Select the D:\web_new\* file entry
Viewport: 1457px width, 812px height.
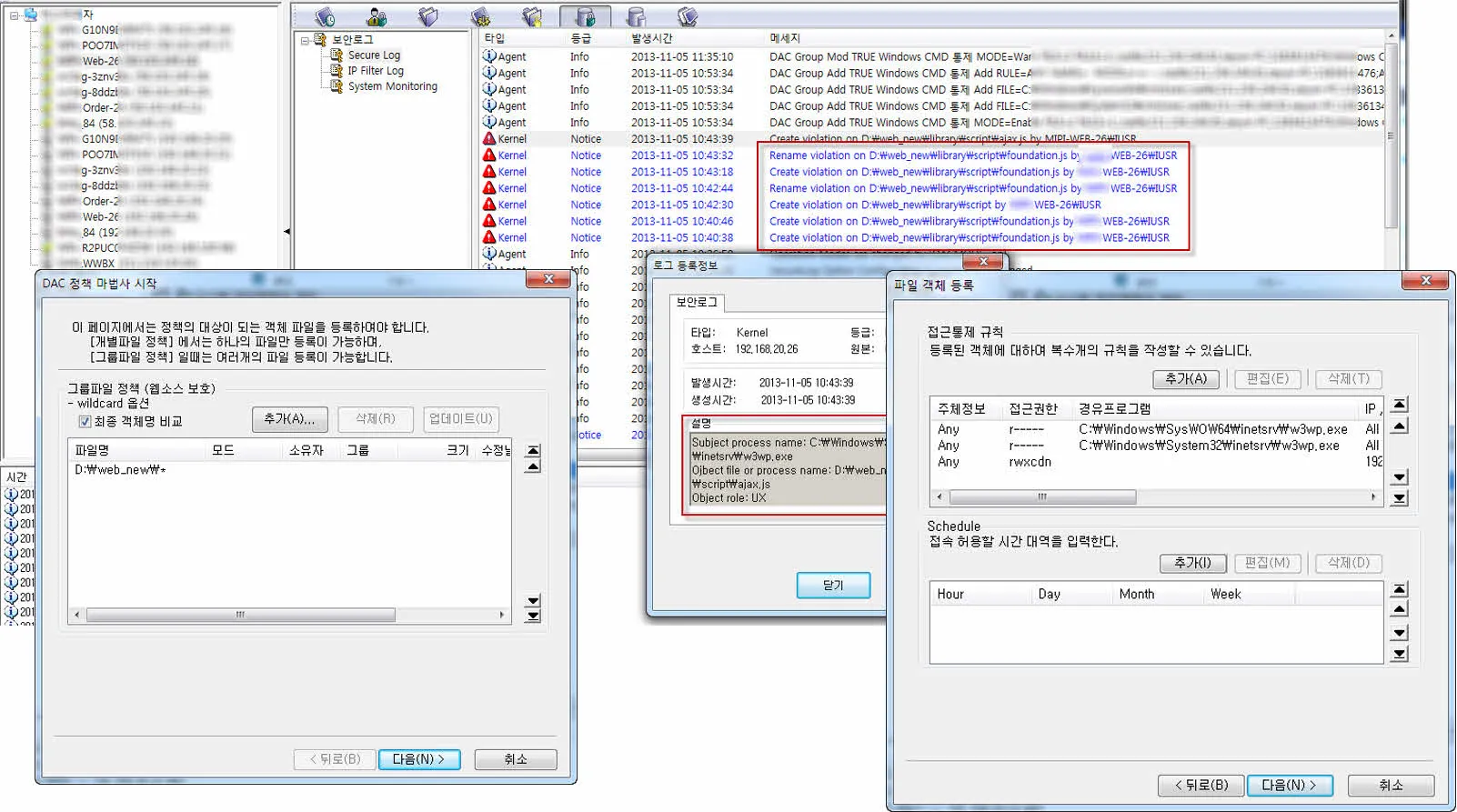pyautogui.click(x=120, y=470)
